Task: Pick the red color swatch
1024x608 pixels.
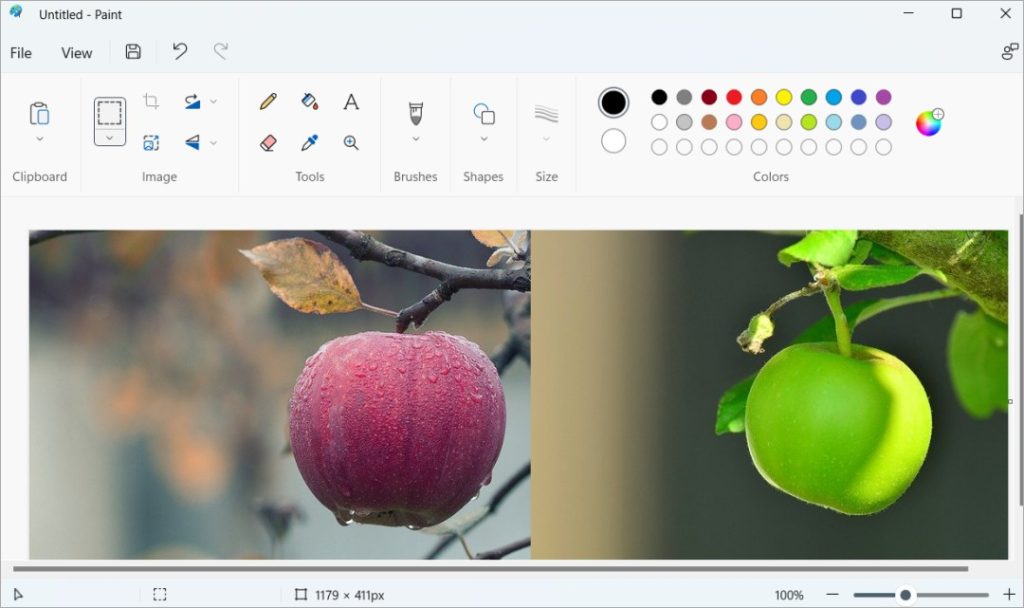Action: 734,97
